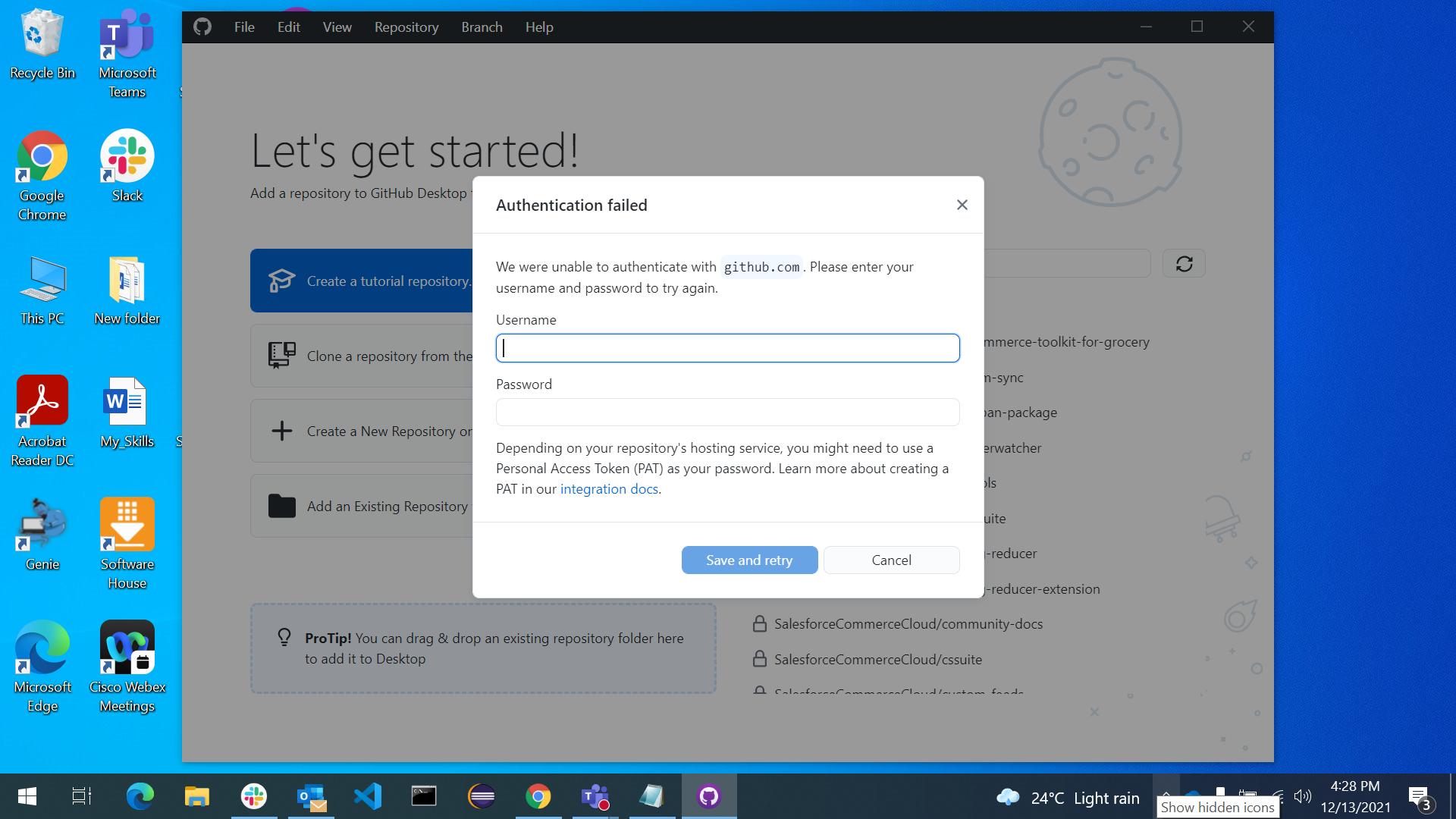Open GitHub Desktop from the taskbar
Viewport: 1456px width, 819px height.
click(709, 796)
